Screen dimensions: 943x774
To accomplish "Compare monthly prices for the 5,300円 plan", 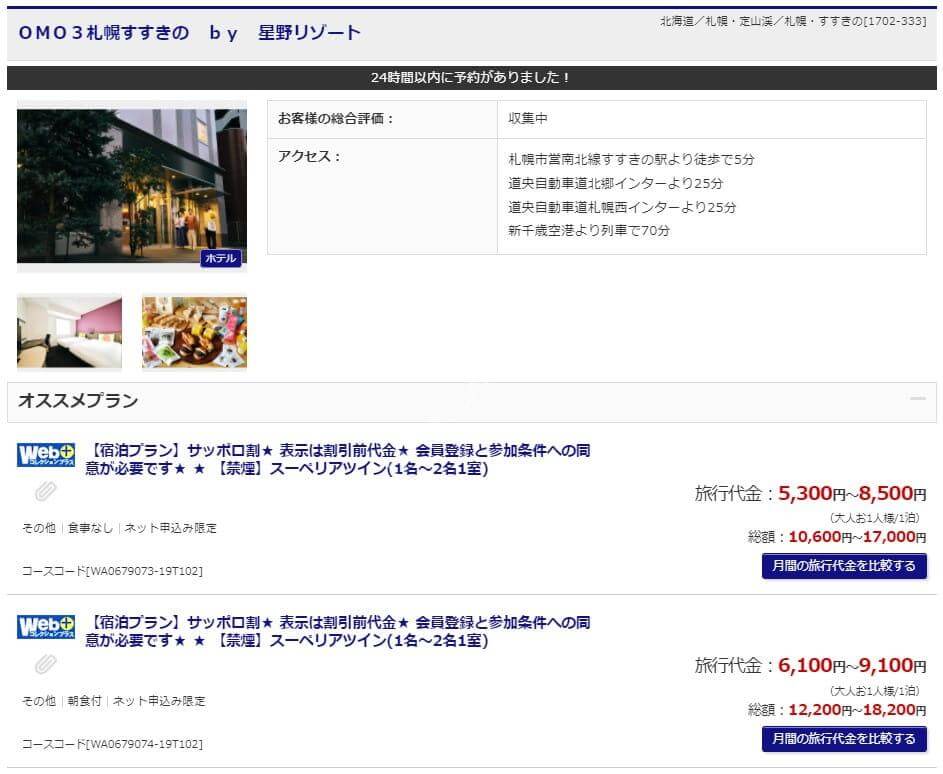I will pos(844,566).
